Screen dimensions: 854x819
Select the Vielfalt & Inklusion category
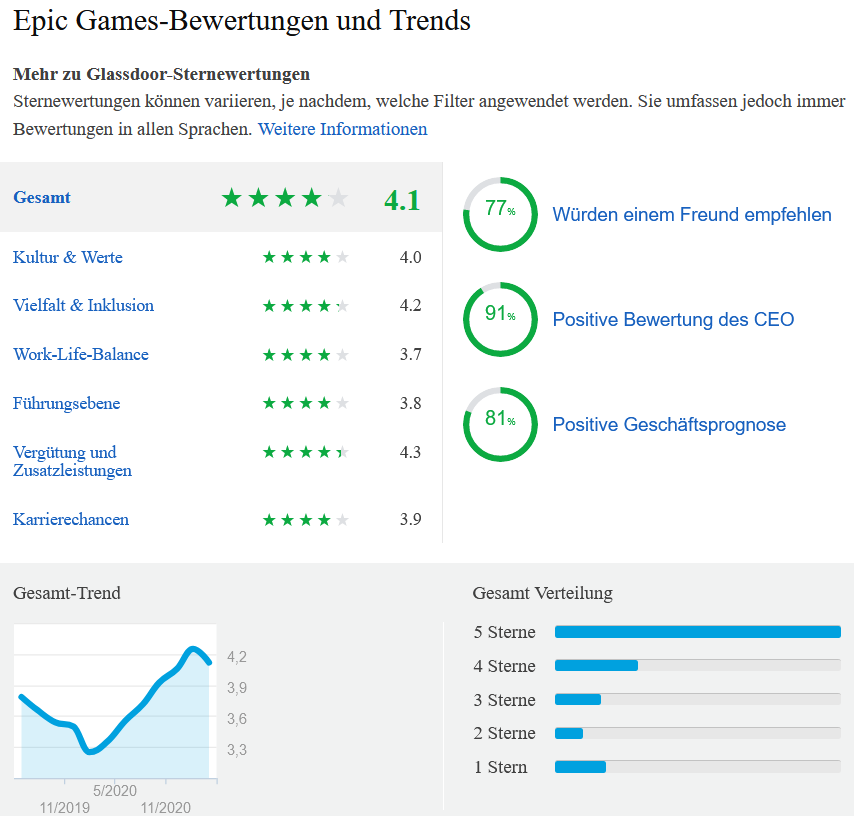click(x=83, y=305)
